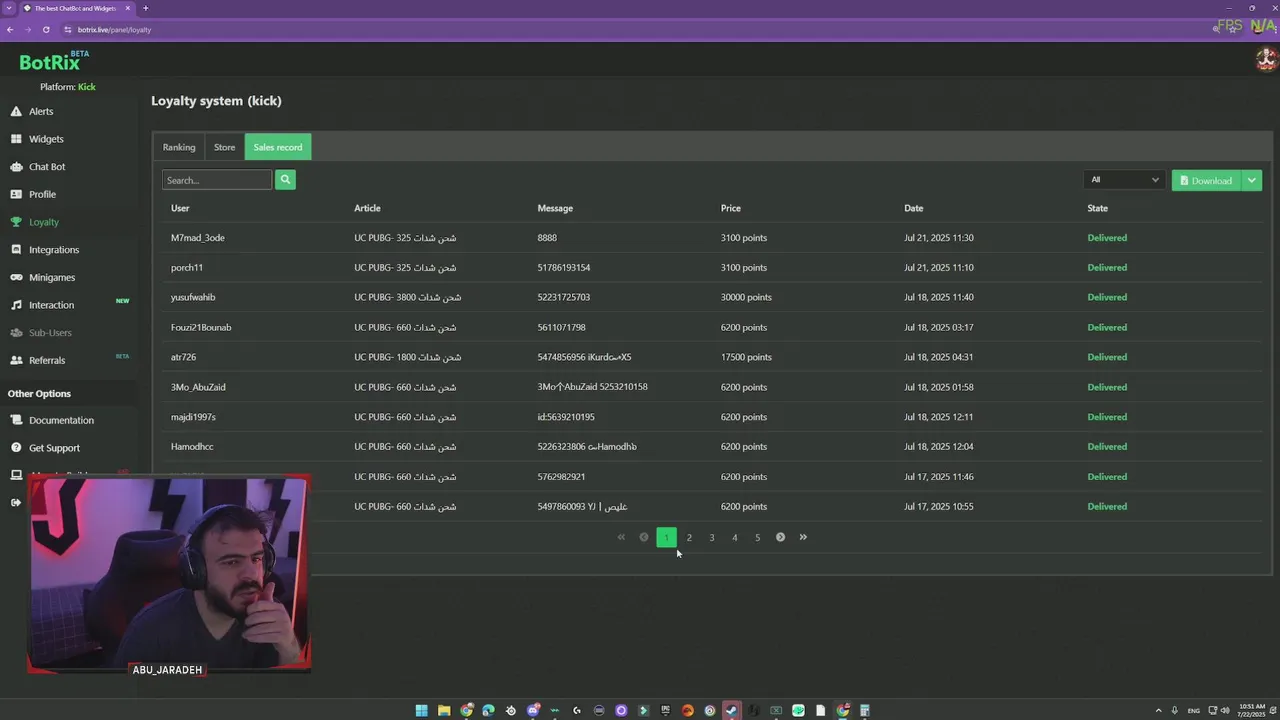Switch to the Store tab
This screenshot has width=1280, height=720.
coord(224,147)
